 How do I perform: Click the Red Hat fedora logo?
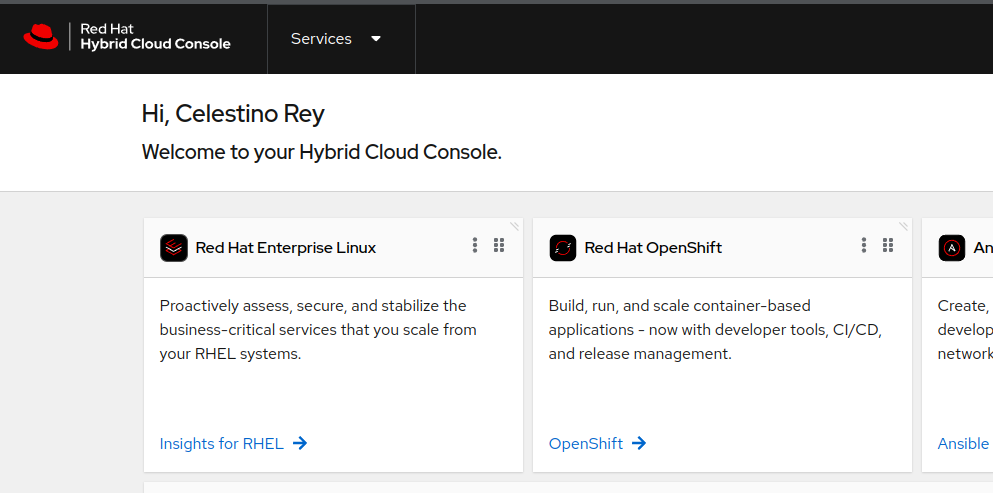pos(42,37)
